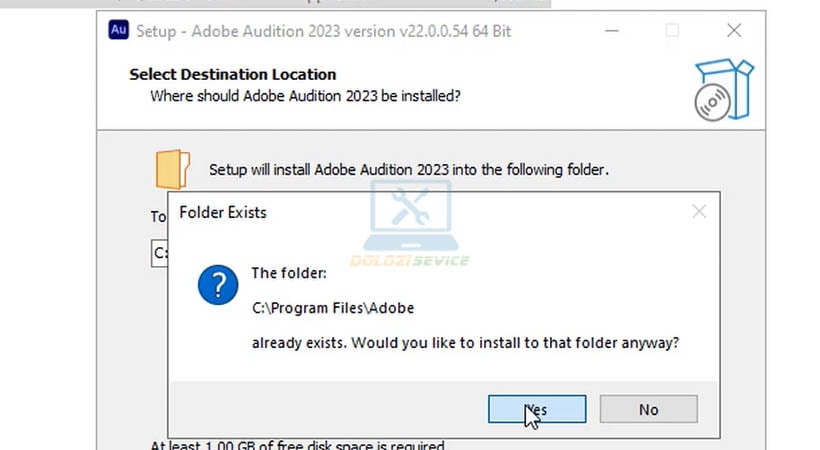Screen dimensions: 820x450
Task: Click the Adobe Audition Au title bar icon
Action: [x=118, y=30]
